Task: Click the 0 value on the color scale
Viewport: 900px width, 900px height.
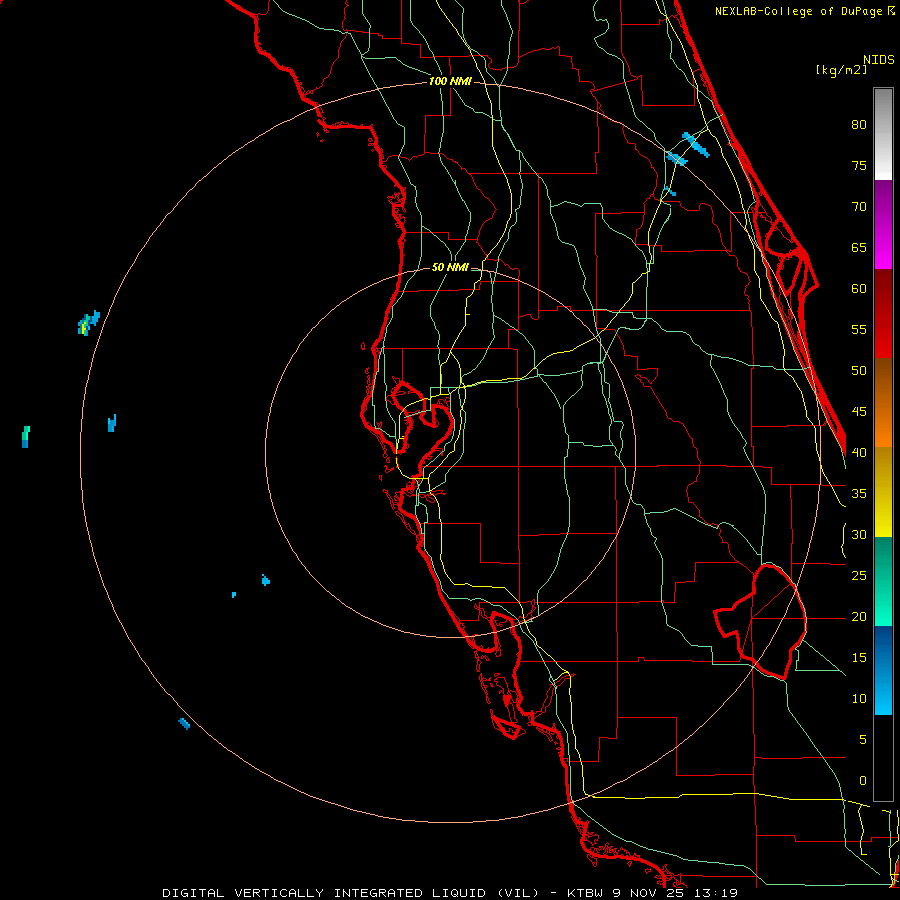Action: (x=863, y=781)
